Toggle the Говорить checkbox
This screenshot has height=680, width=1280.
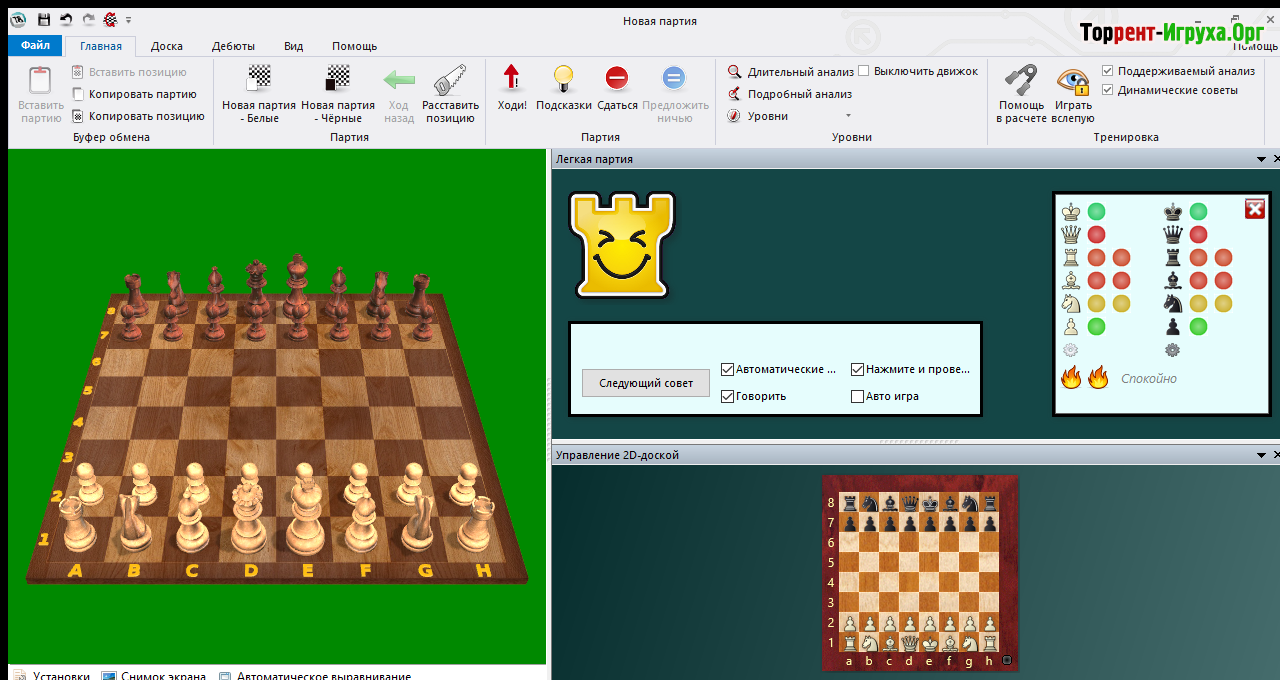pos(728,396)
